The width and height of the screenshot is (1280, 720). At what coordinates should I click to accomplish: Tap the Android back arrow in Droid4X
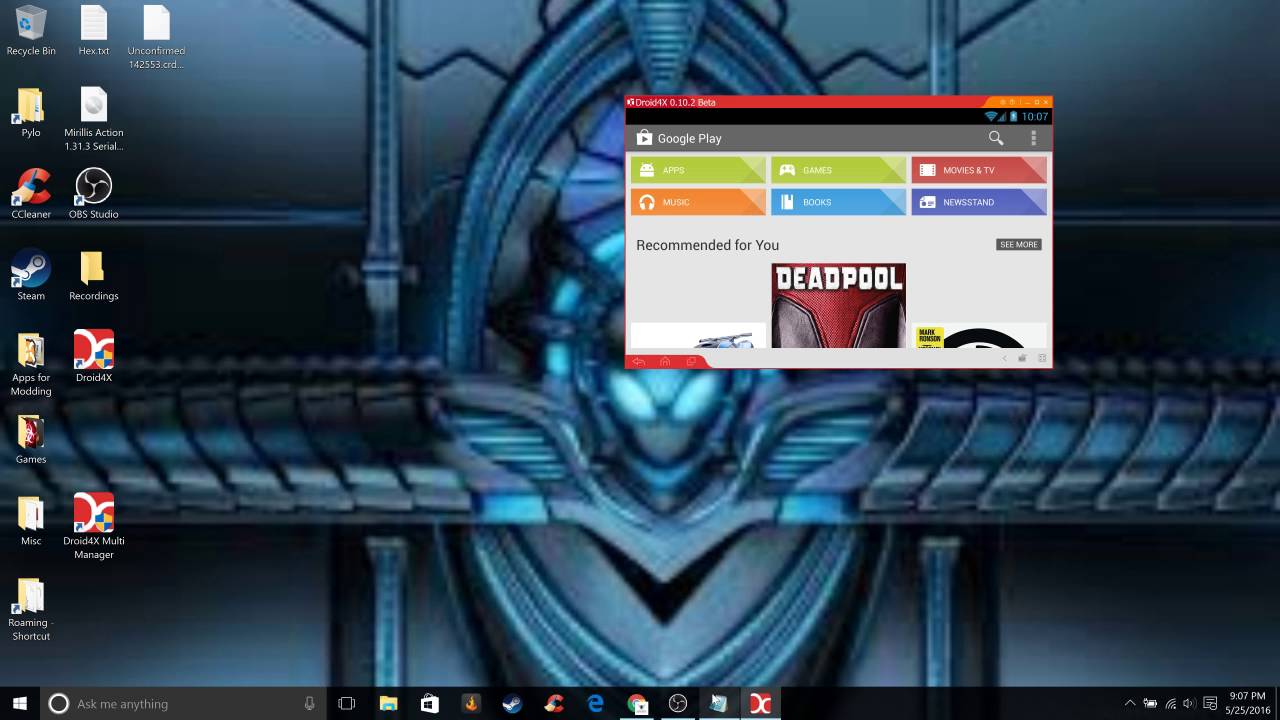(x=638, y=361)
